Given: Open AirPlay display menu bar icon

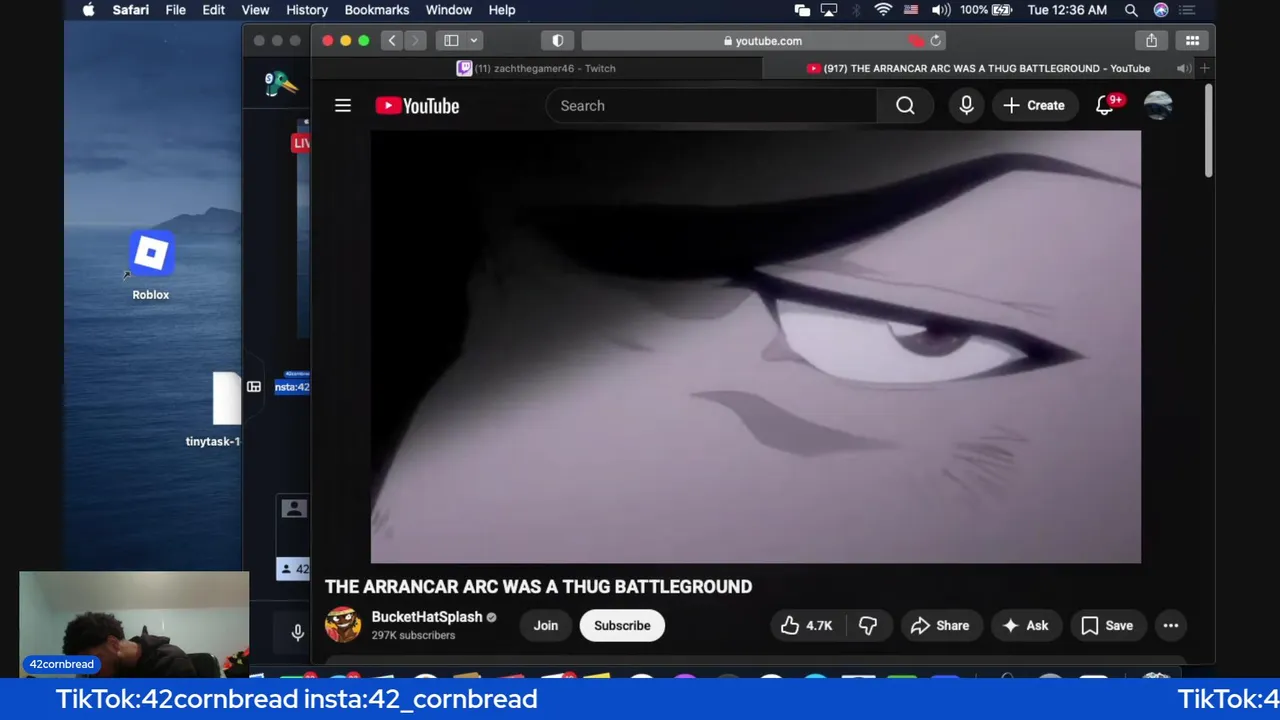Looking at the screenshot, I should coord(829,10).
